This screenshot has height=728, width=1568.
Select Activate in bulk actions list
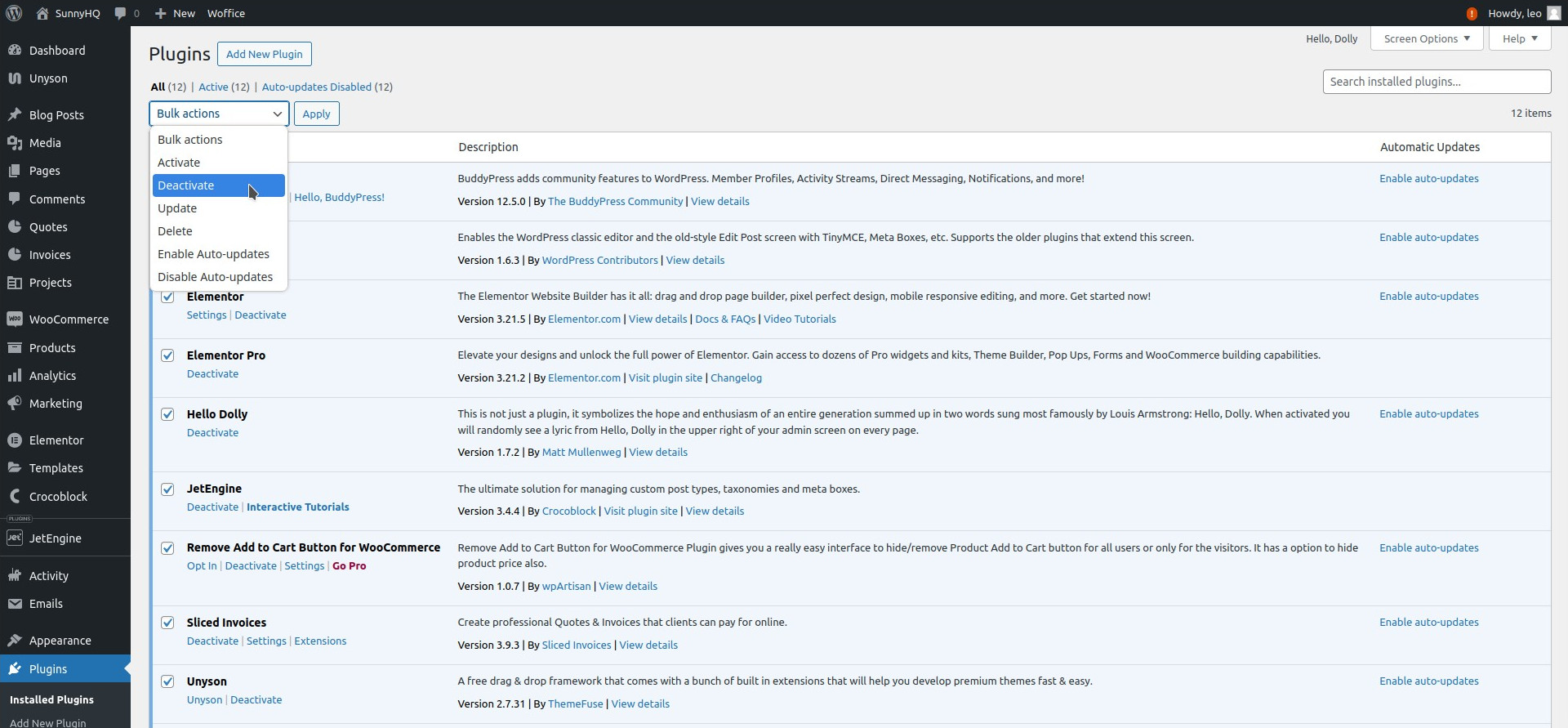click(219, 163)
